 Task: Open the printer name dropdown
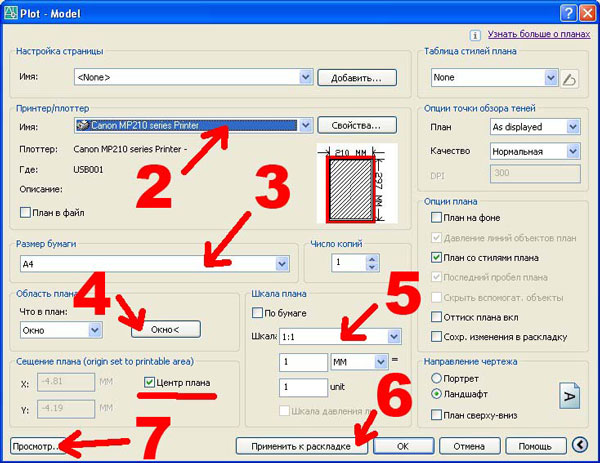coord(305,126)
